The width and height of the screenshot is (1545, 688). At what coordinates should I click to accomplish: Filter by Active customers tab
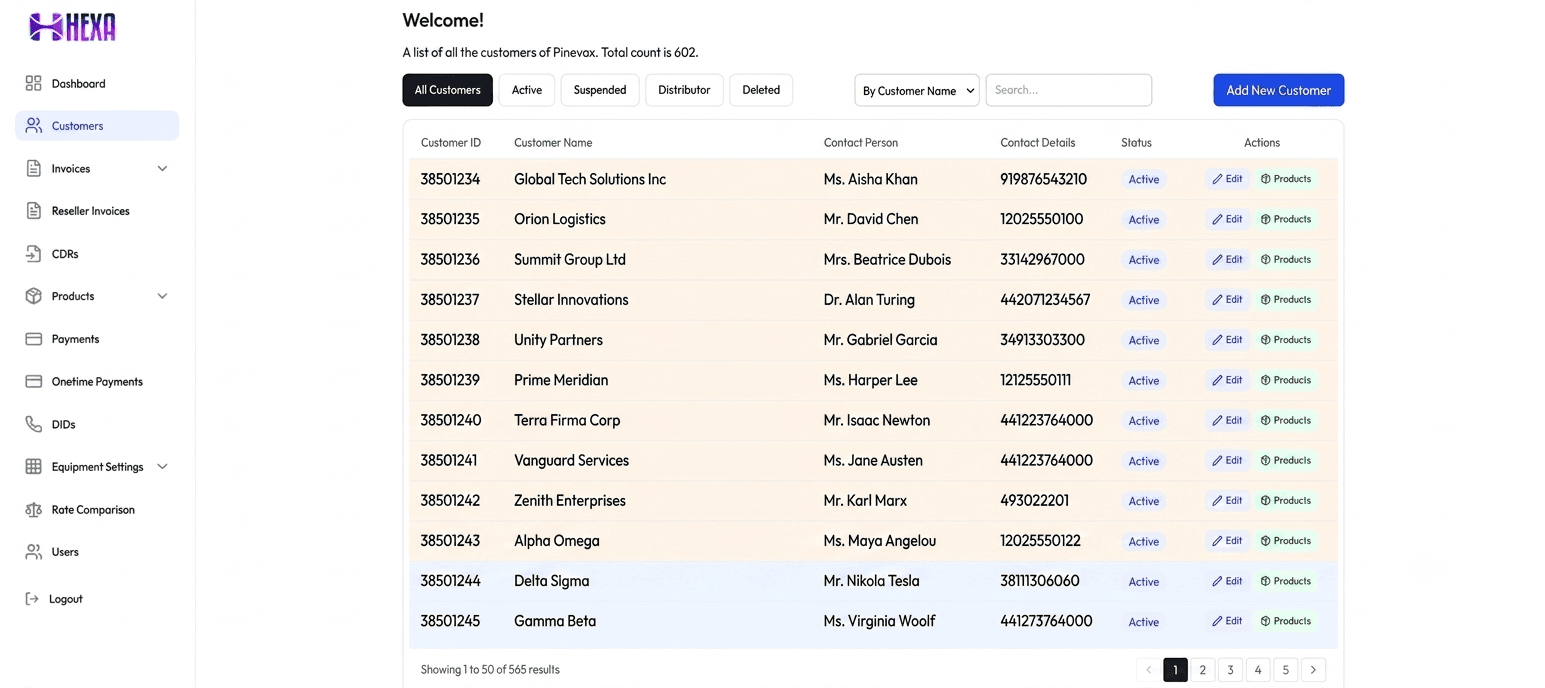[527, 90]
